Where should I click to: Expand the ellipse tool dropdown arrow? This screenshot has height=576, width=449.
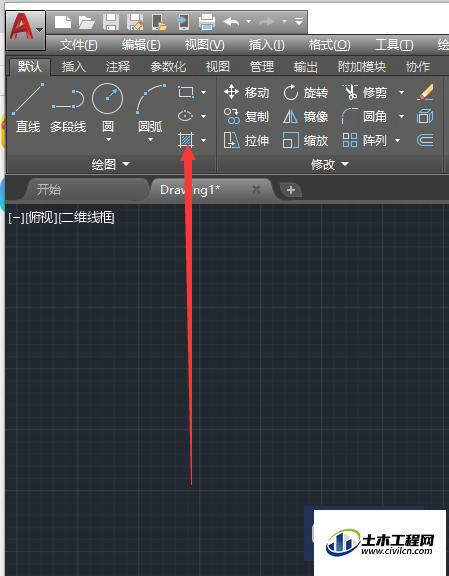[204, 116]
